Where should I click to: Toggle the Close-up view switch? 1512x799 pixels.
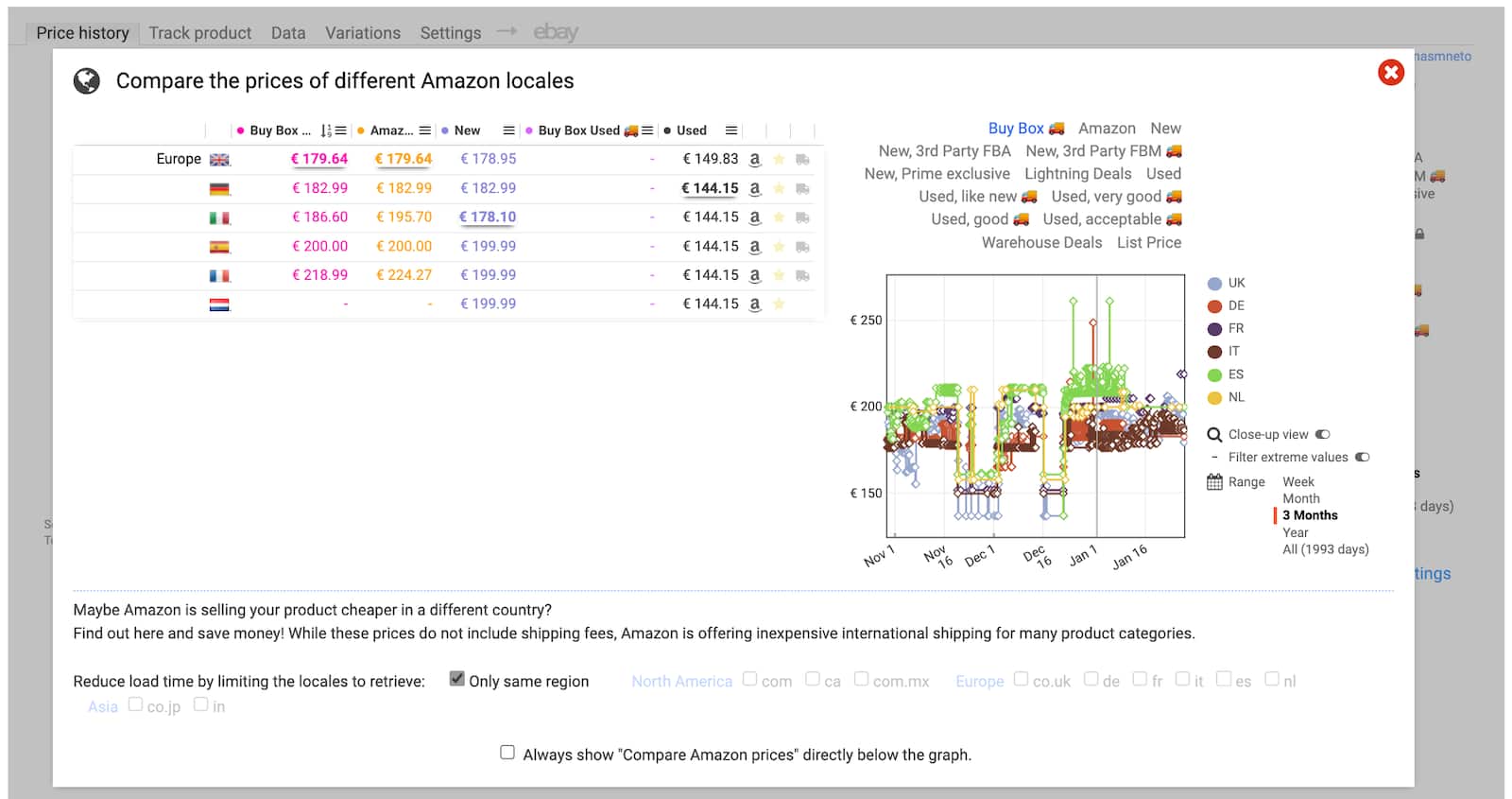(1322, 435)
